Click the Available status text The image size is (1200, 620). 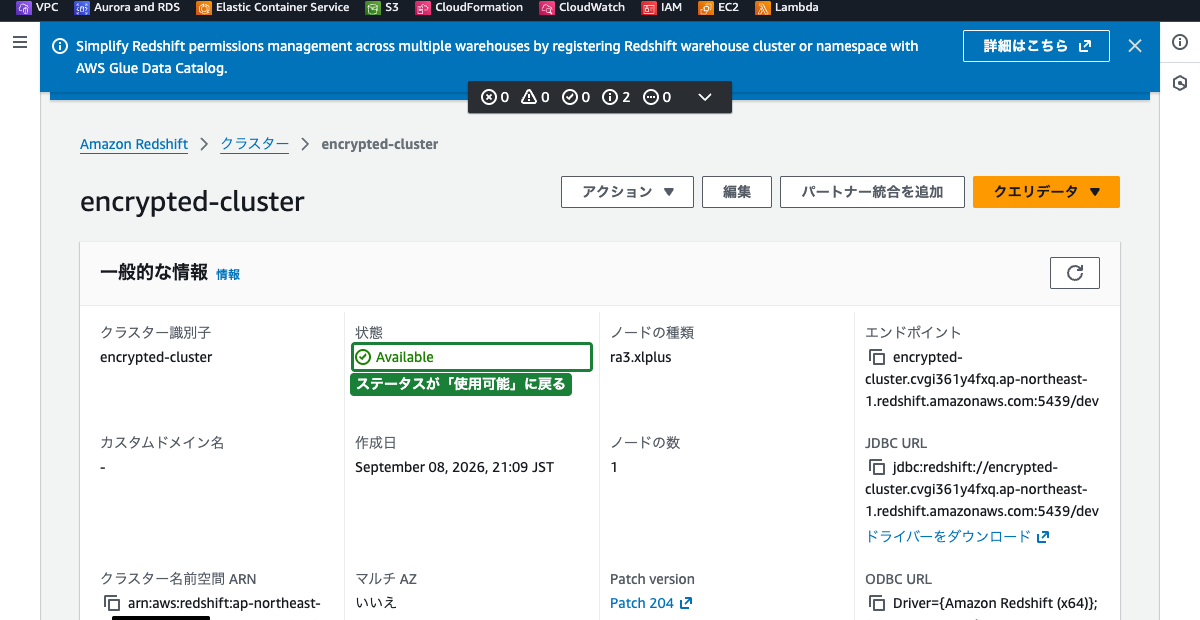405,357
